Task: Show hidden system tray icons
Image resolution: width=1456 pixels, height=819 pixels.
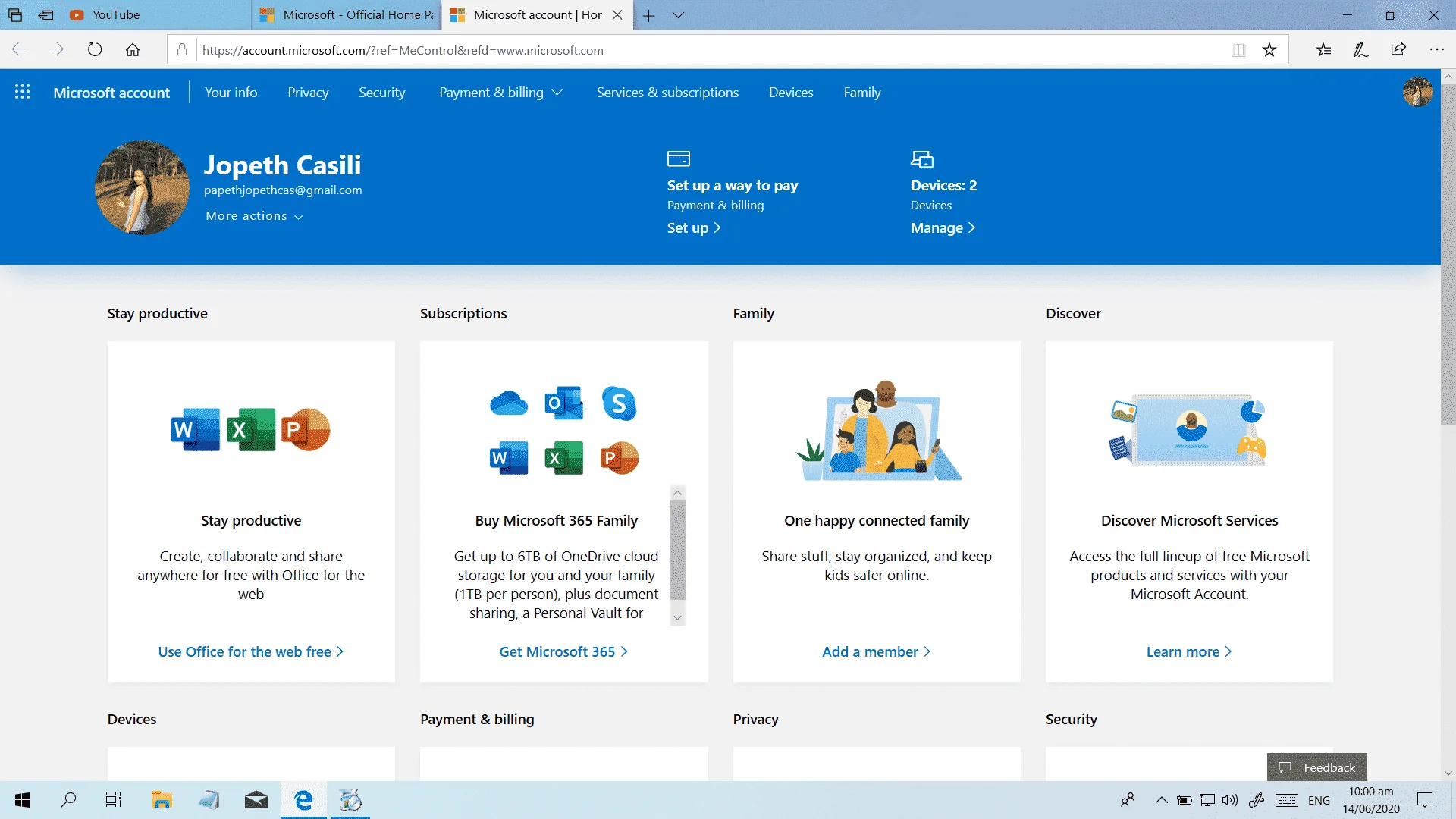Action: 1161,800
